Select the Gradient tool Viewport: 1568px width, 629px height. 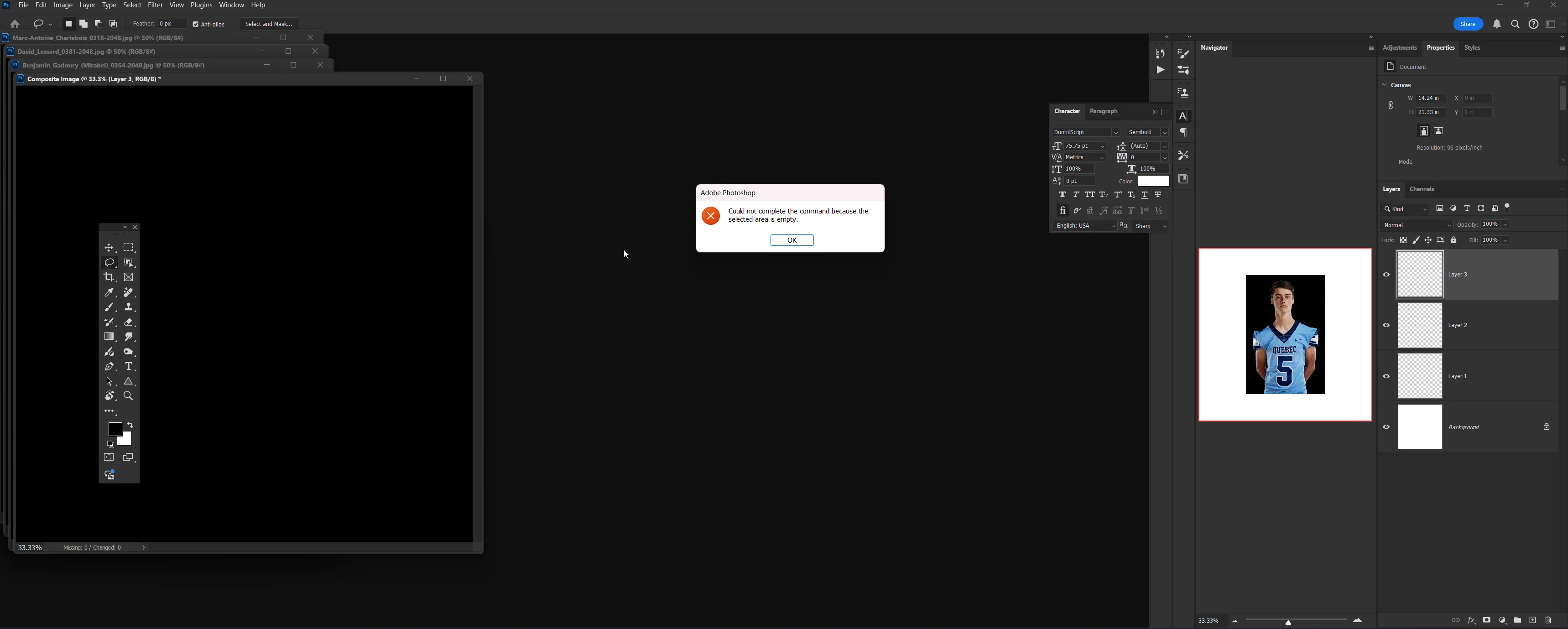(x=109, y=337)
